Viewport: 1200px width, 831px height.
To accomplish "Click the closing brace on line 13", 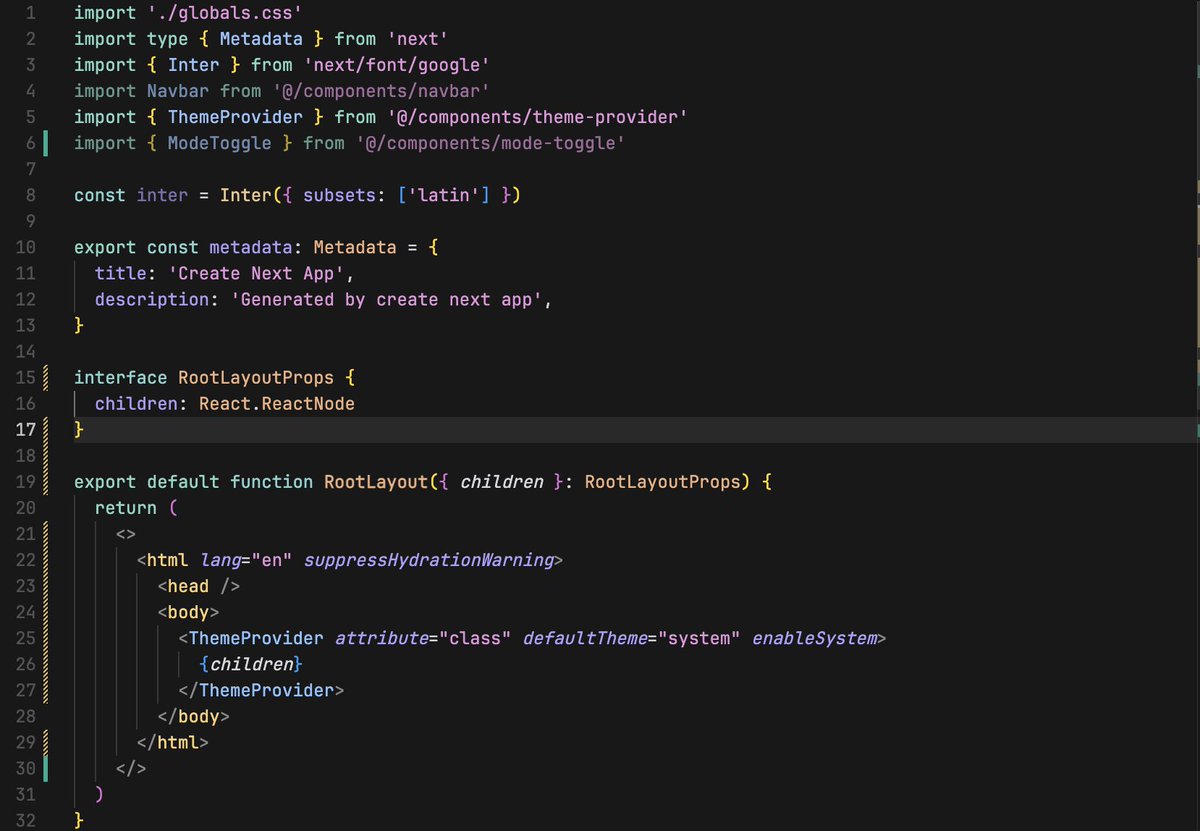I will click(x=79, y=325).
